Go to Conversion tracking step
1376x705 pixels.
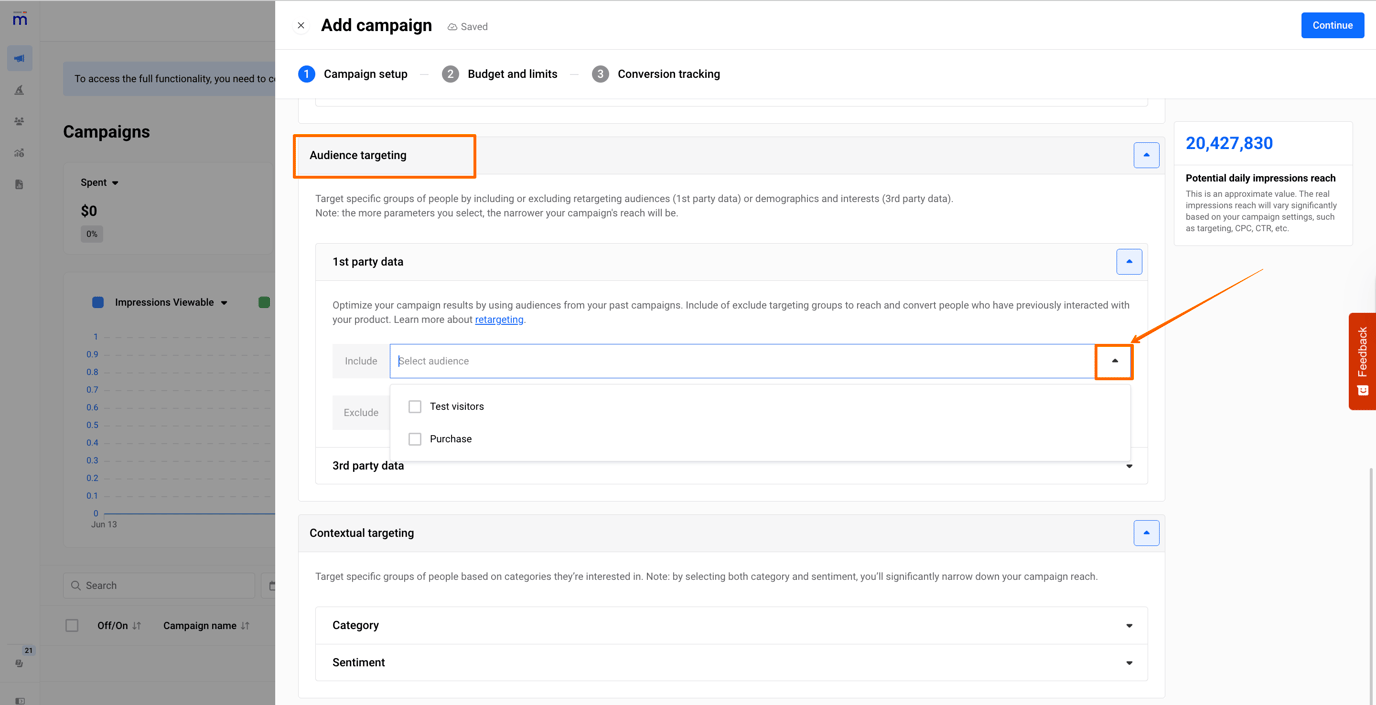click(656, 73)
